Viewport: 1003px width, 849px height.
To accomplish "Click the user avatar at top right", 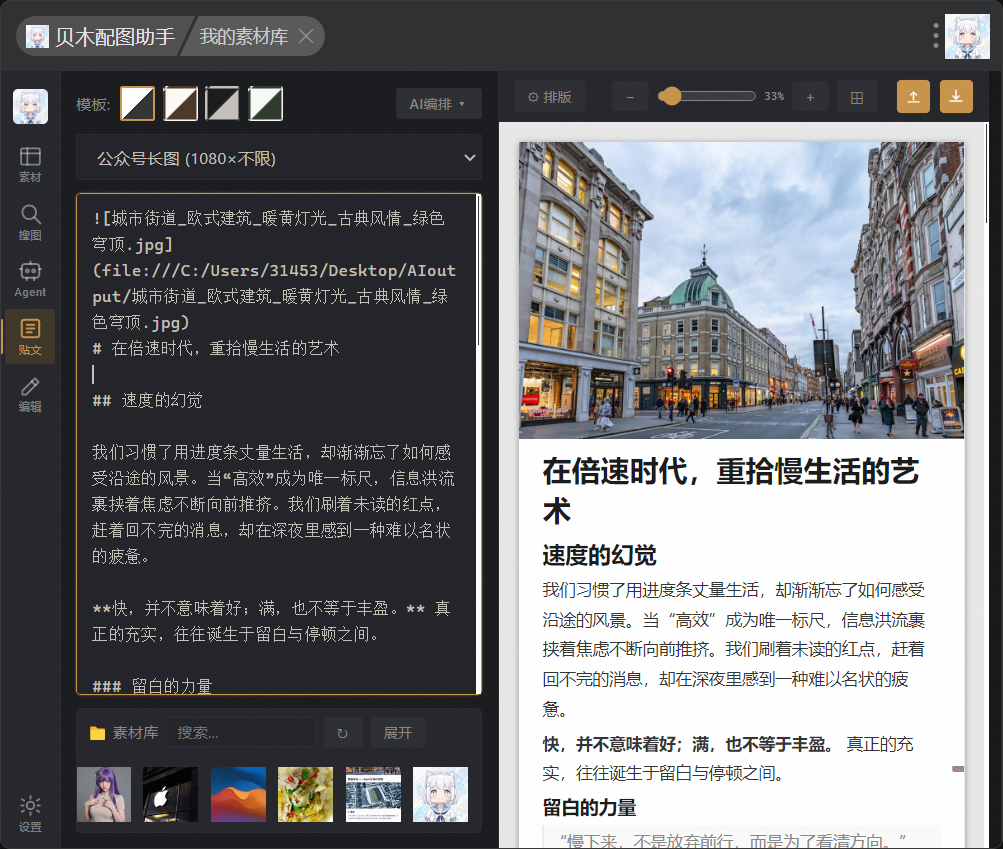I will (967, 36).
